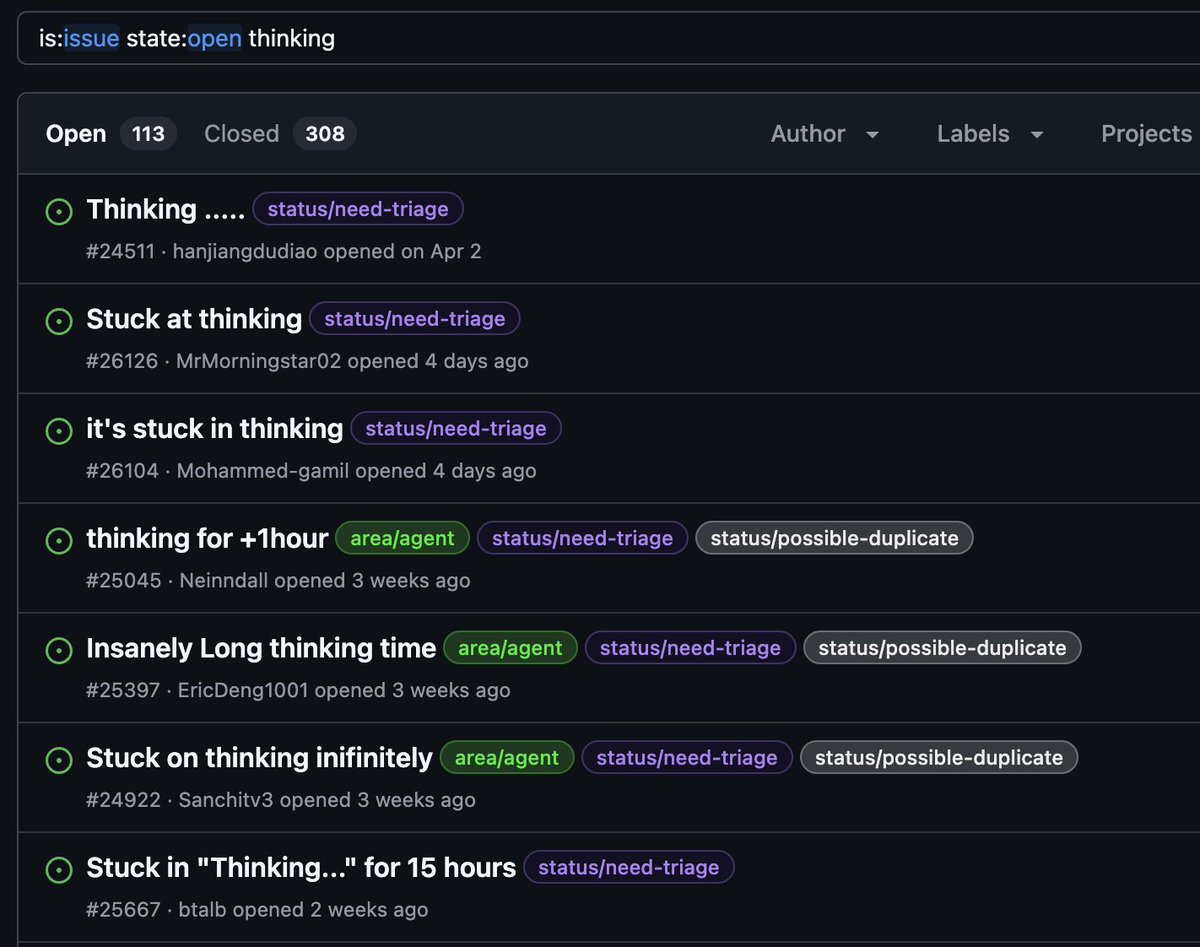Click open-issue icon beside "it's stuck in thinking"

click(59, 431)
